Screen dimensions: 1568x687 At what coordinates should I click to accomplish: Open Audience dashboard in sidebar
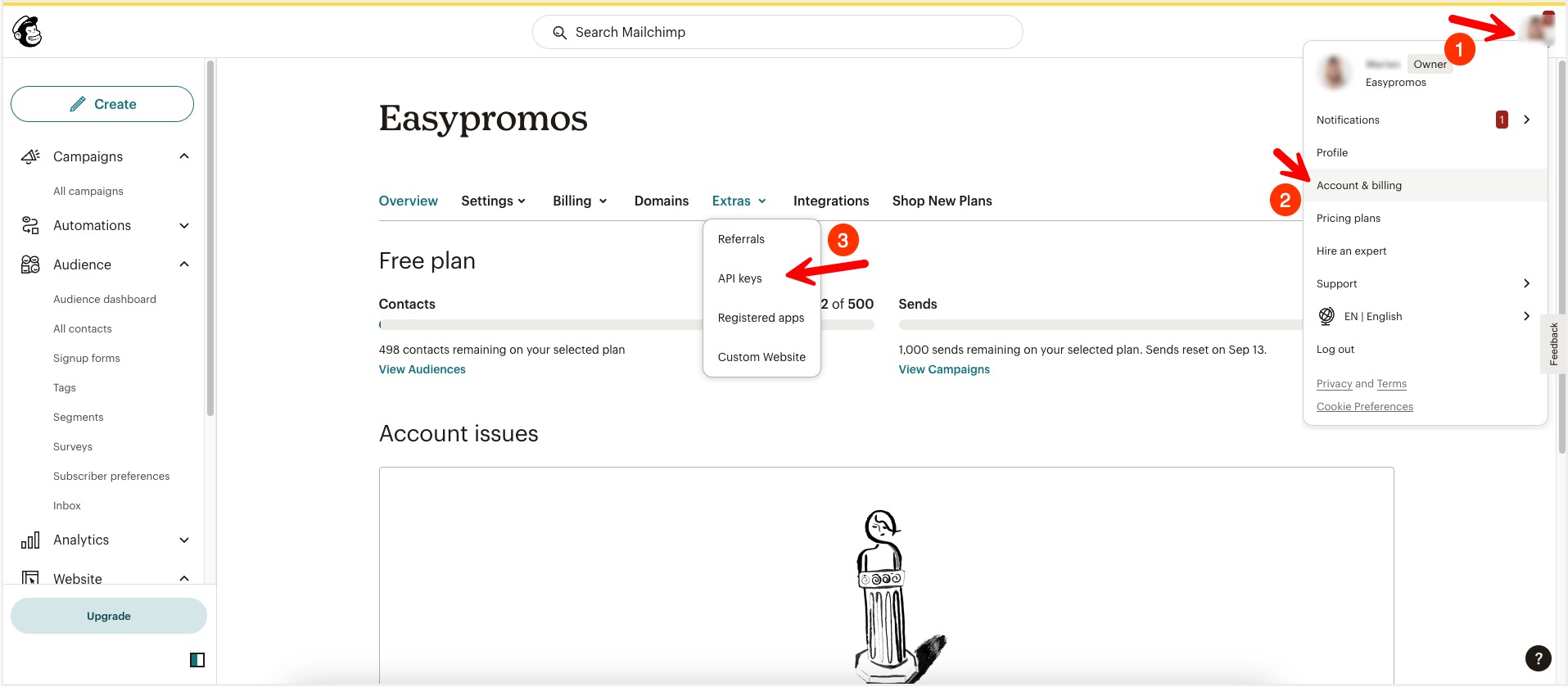click(105, 300)
